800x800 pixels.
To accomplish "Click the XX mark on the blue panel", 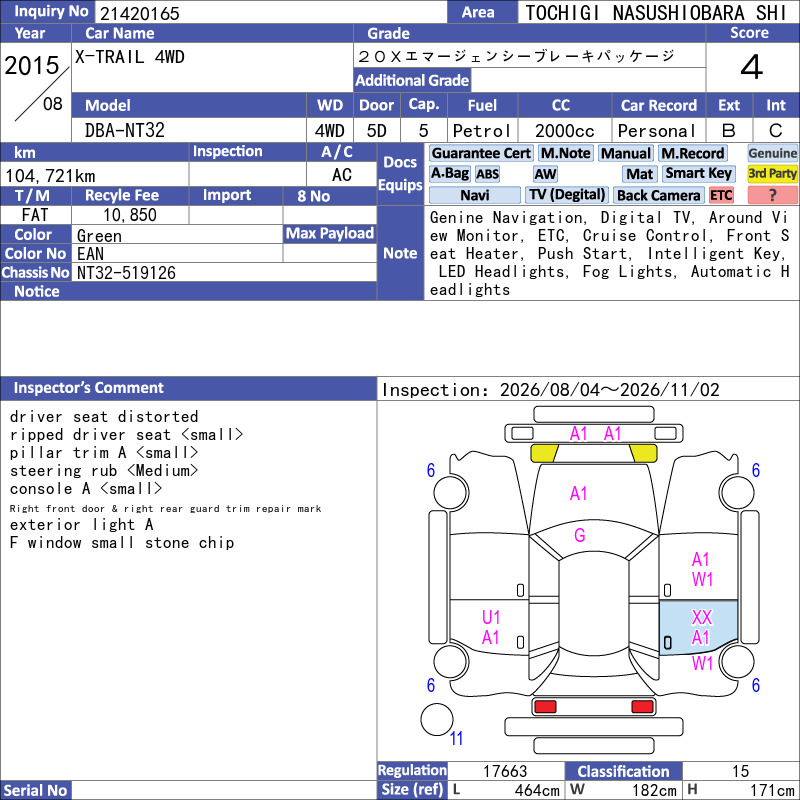I will pyautogui.click(x=702, y=617).
